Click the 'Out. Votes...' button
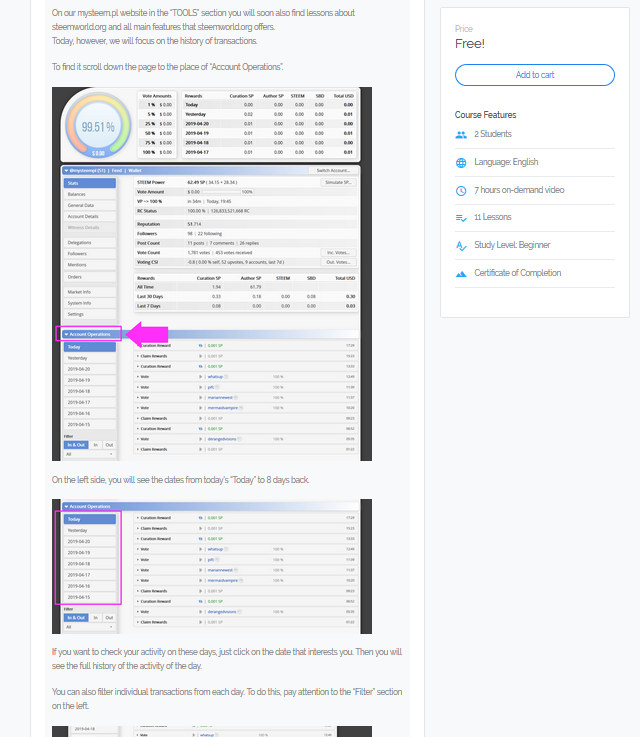Viewport: 640px width, 737px height. point(338,262)
